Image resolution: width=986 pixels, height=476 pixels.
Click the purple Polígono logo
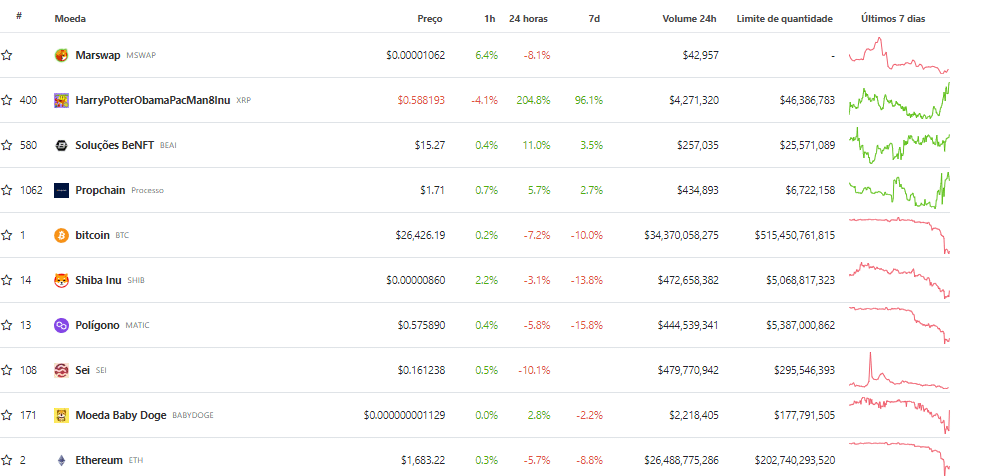(61, 325)
